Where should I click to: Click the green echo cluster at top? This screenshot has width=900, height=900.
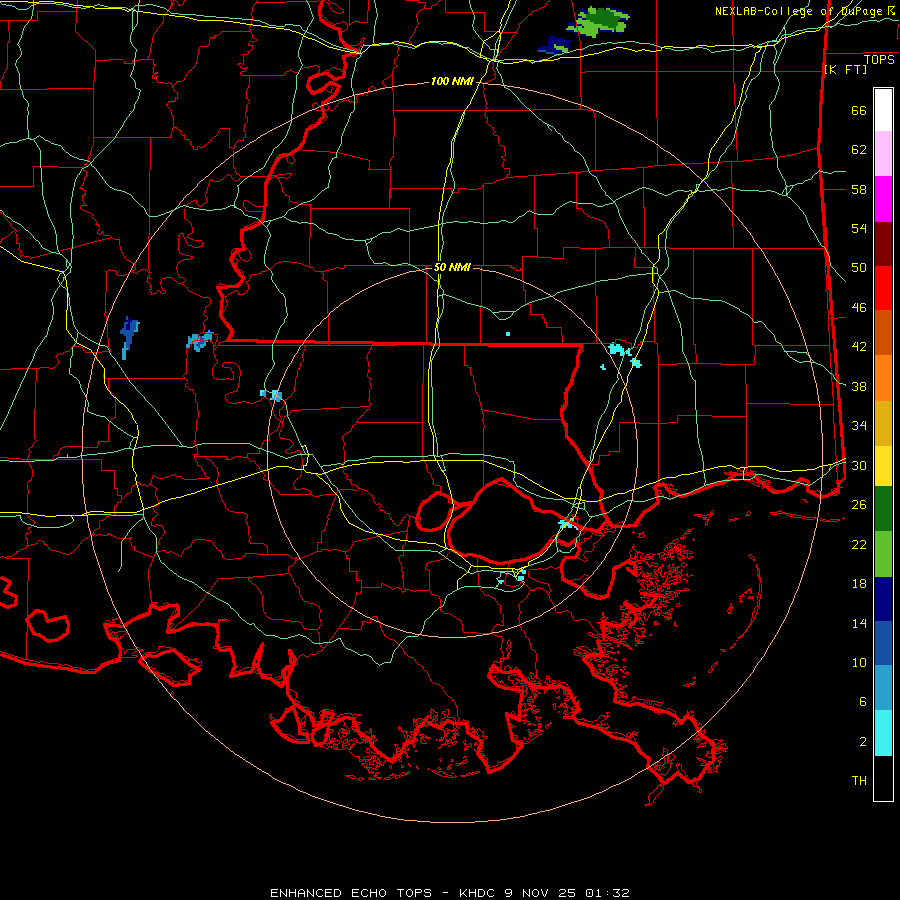(599, 21)
